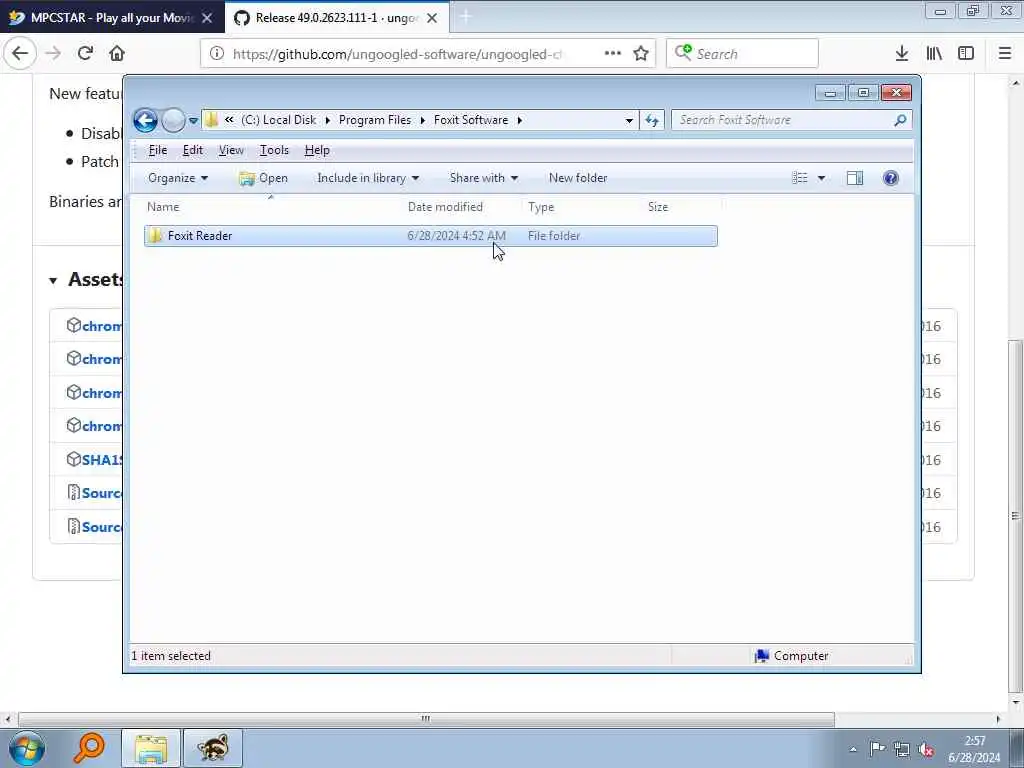Viewport: 1024px width, 768px height.
Task: Open the Windows Start orb
Action: click(x=27, y=748)
